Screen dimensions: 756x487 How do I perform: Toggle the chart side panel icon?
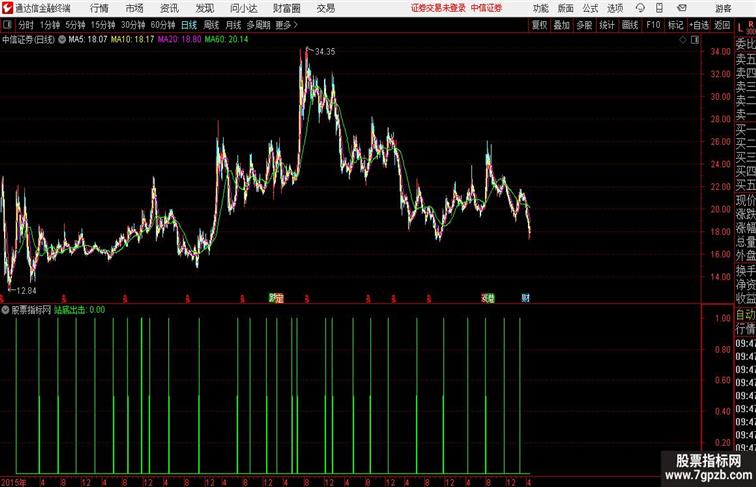(x=695, y=40)
